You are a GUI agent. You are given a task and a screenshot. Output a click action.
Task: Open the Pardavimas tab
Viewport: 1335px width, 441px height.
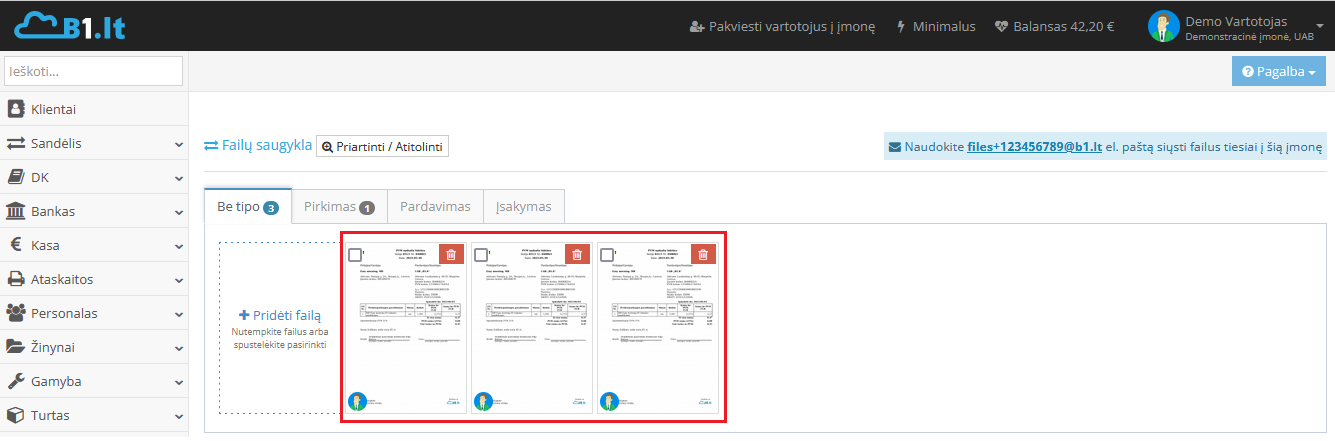[435, 207]
